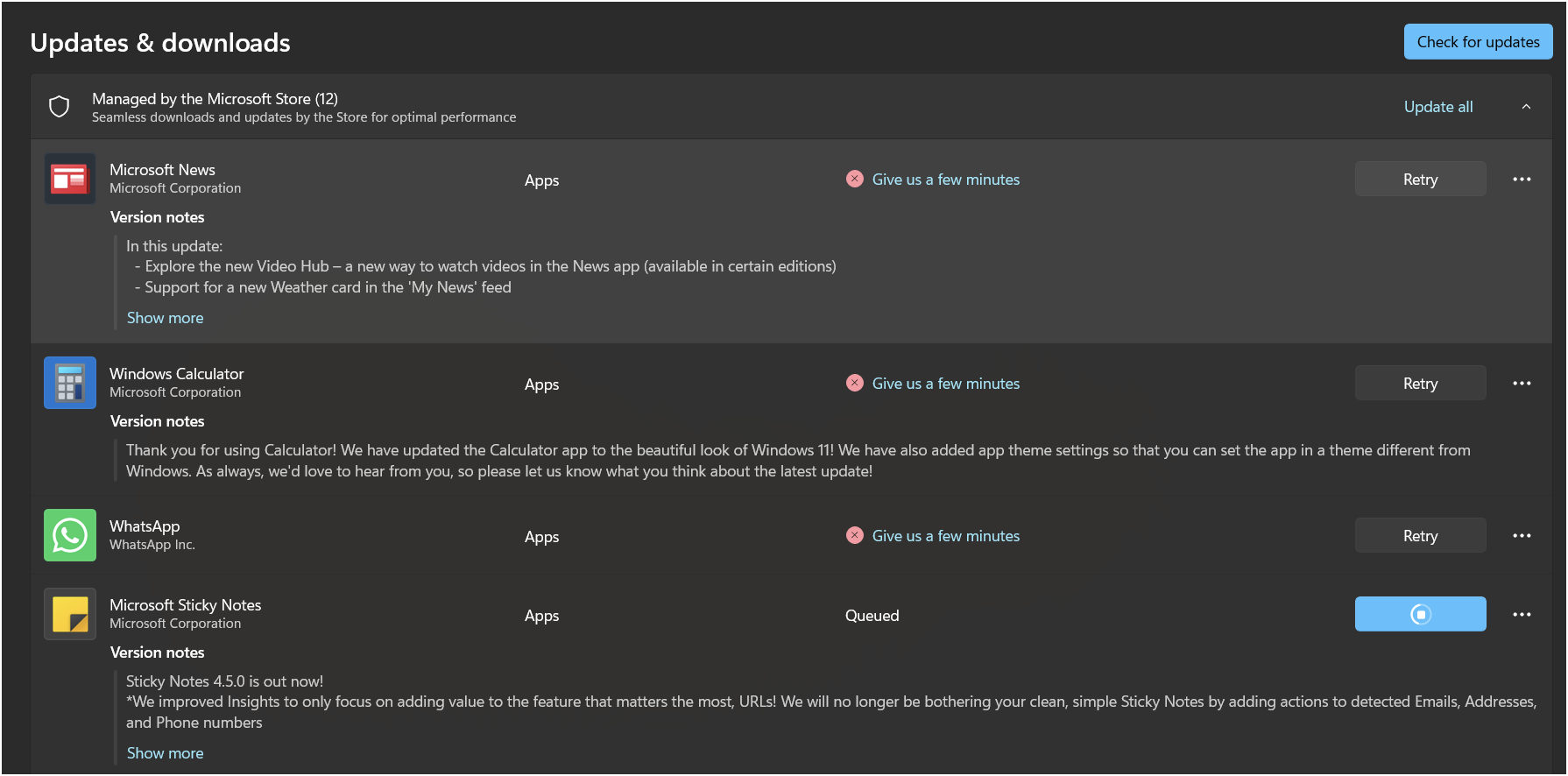Image resolution: width=1568 pixels, height=776 pixels.
Task: Show more Sticky Notes version notes
Action: click(165, 753)
